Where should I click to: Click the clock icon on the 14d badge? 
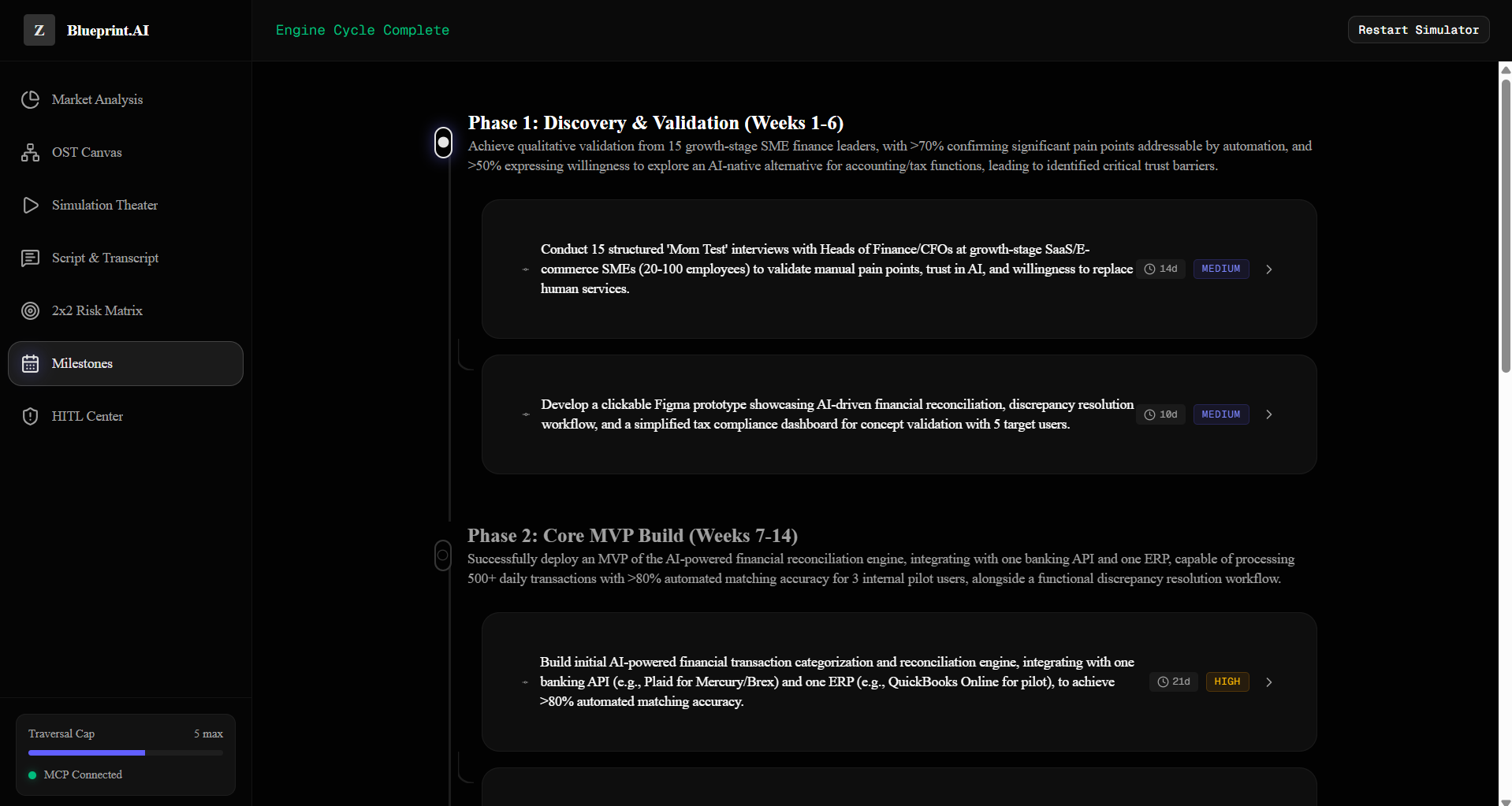1149,269
